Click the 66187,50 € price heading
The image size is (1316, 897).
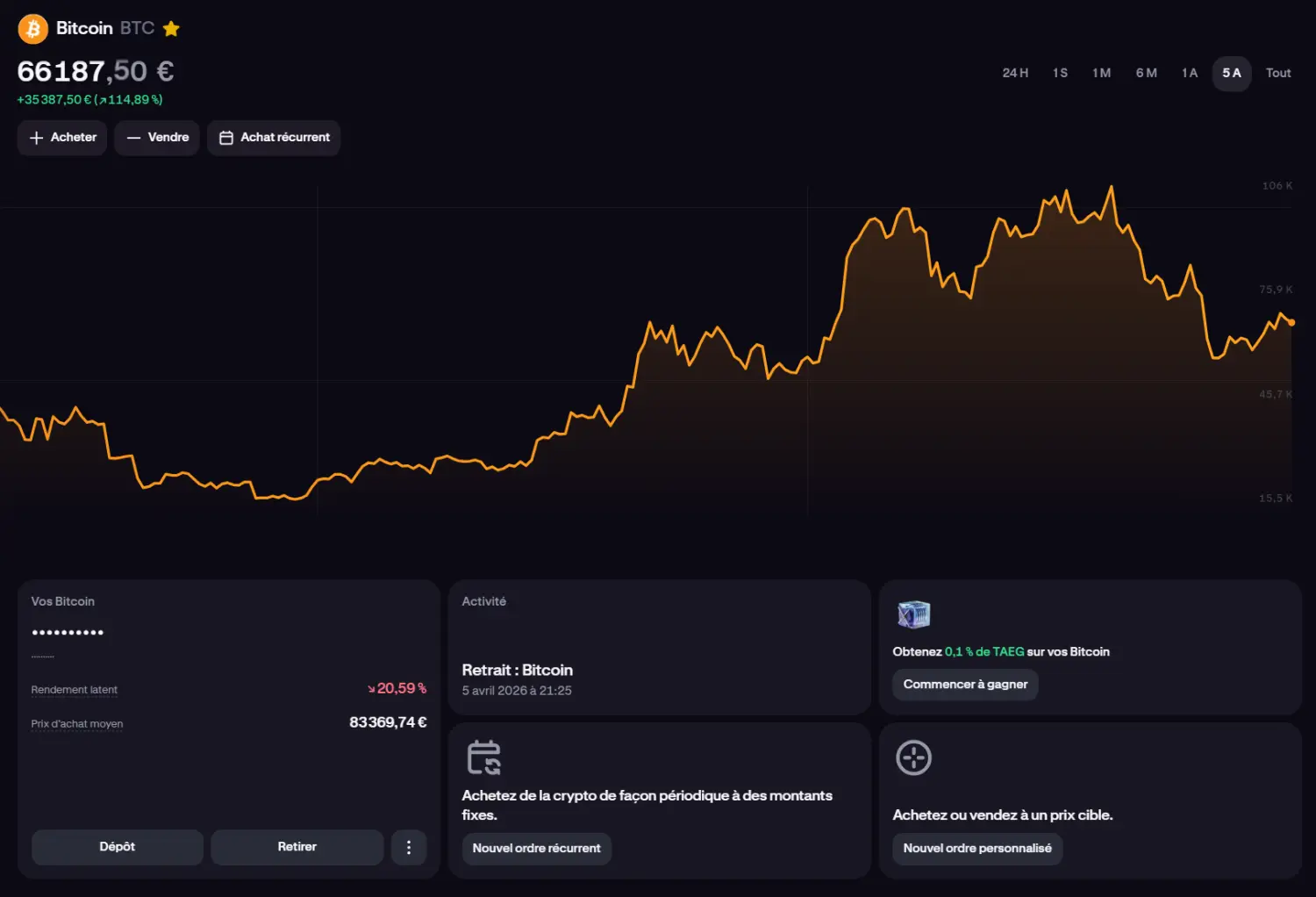(96, 71)
